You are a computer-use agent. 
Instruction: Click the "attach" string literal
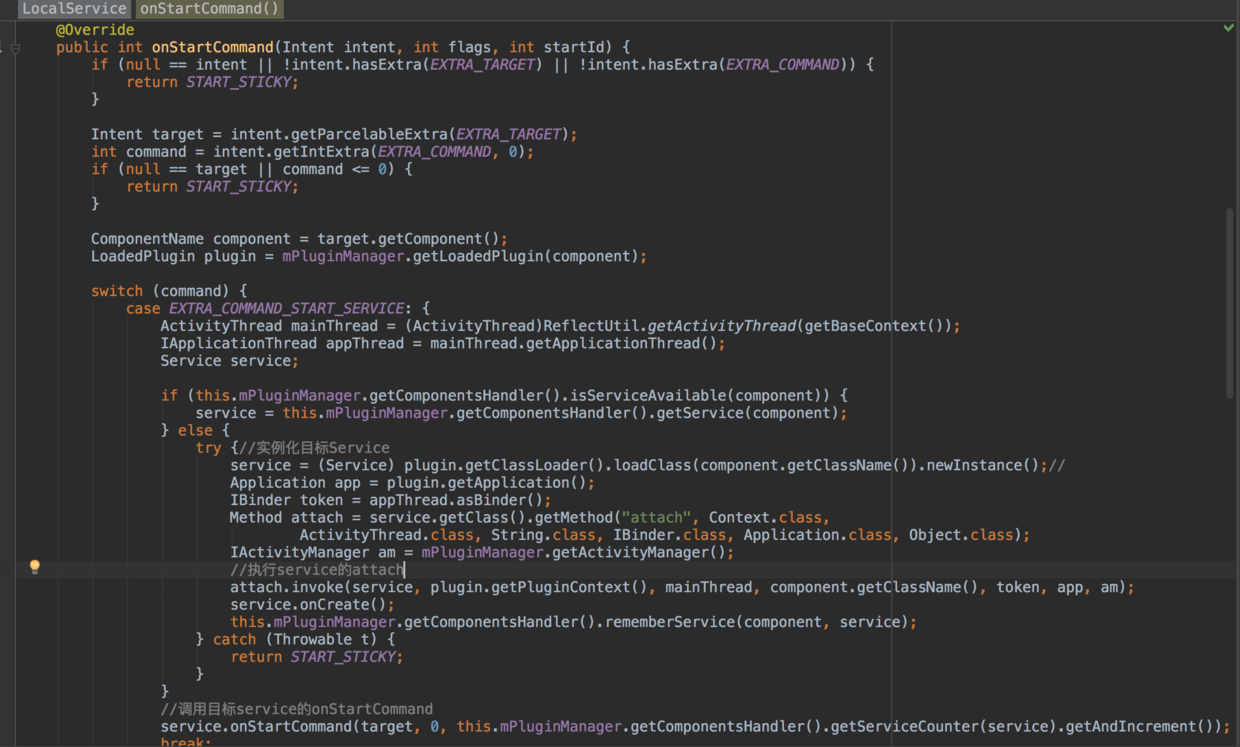(657, 517)
